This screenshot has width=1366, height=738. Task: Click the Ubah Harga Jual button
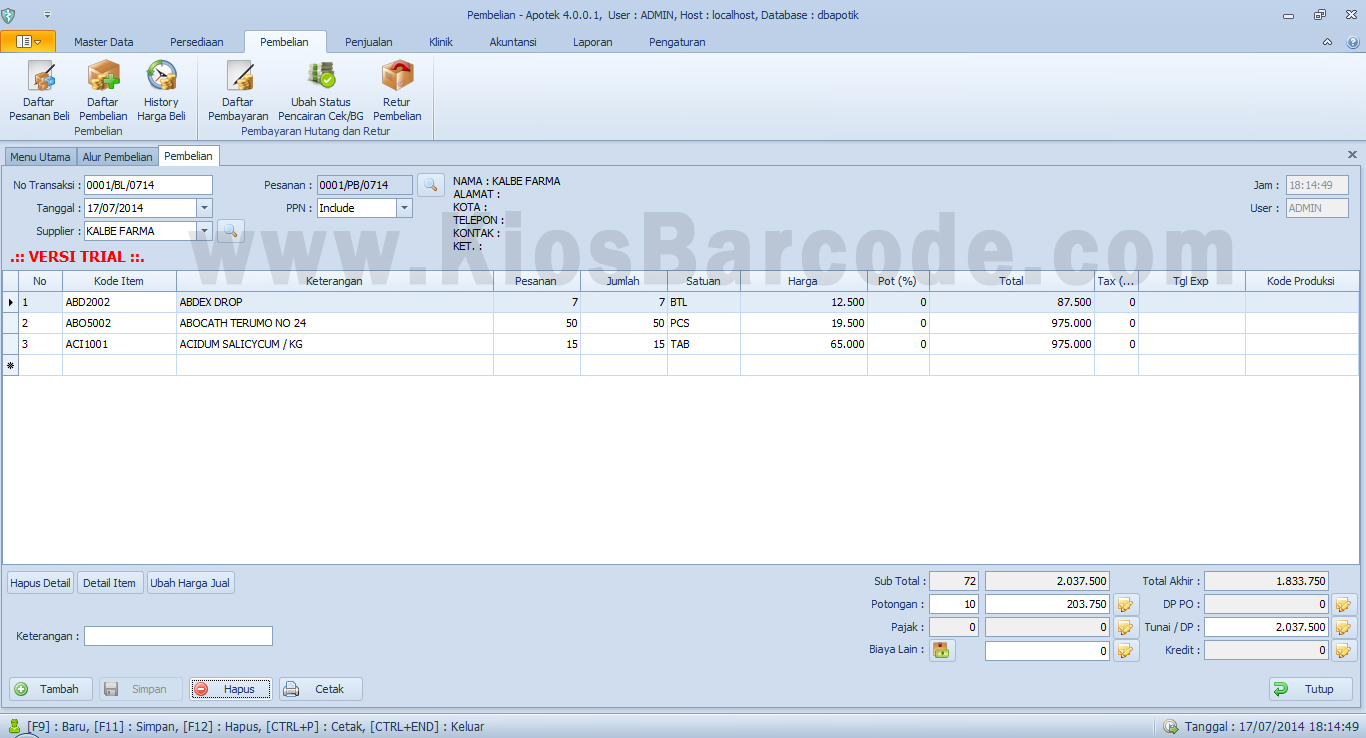190,583
